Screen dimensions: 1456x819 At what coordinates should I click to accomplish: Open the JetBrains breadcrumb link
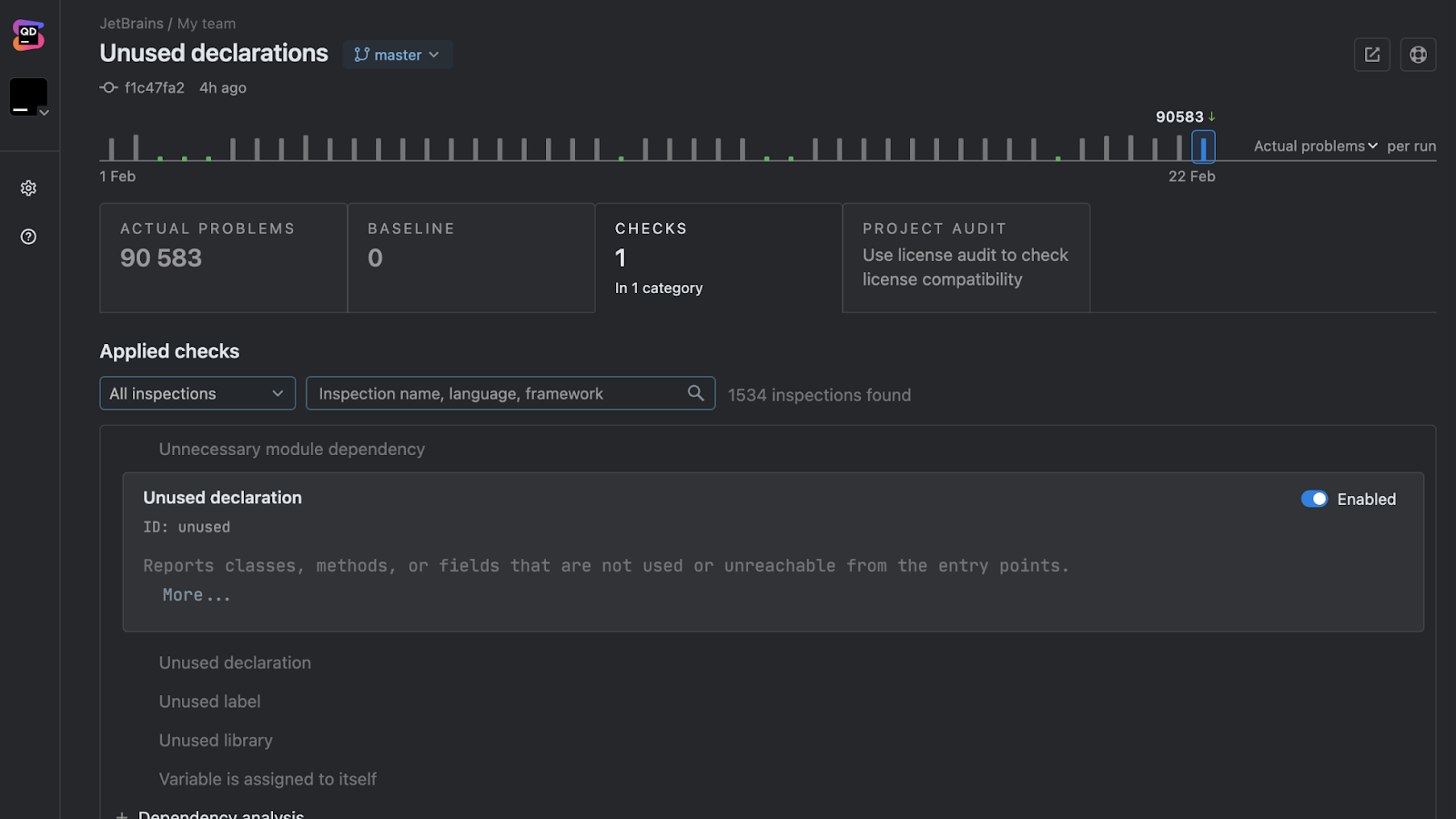[x=131, y=23]
